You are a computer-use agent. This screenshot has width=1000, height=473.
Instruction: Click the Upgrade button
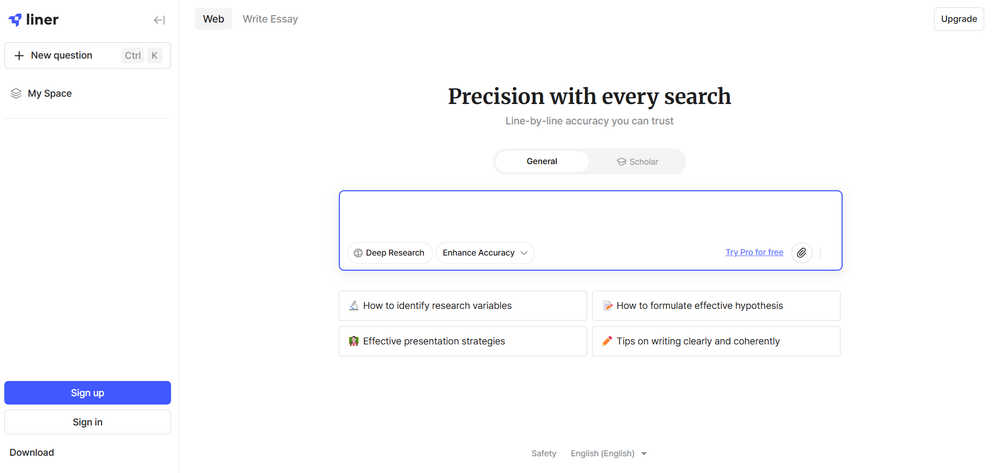point(958,19)
